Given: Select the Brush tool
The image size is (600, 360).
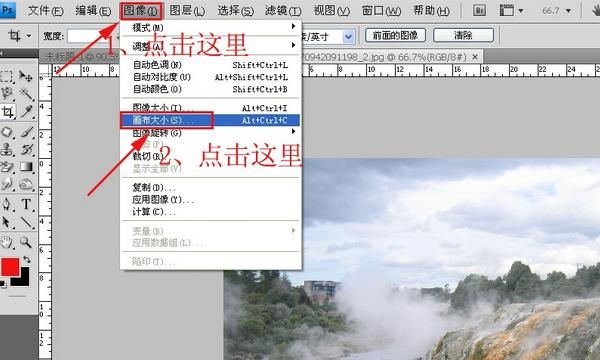Looking at the screenshot, I should tap(26, 132).
